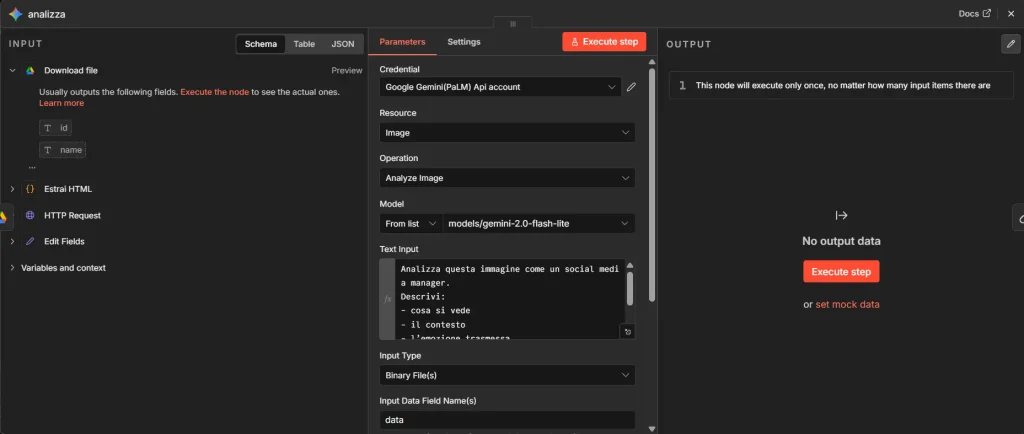Click the Google Drive icon of Download file
The image size is (1024, 434).
(x=30, y=70)
